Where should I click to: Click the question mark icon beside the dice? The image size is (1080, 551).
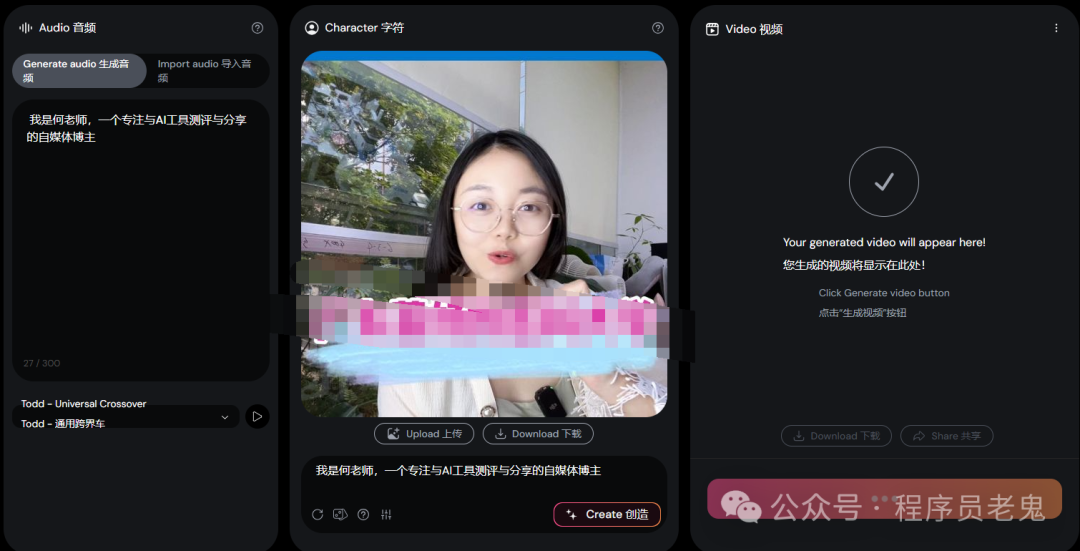click(363, 514)
